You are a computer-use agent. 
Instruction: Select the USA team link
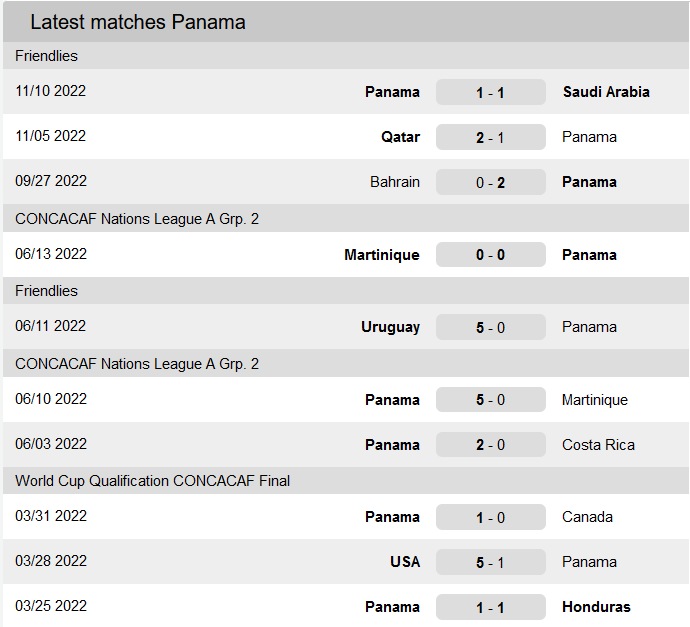click(405, 562)
